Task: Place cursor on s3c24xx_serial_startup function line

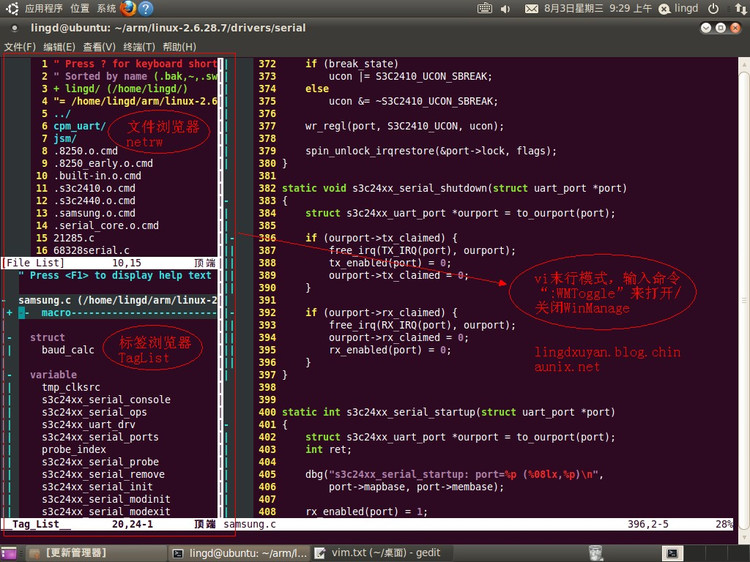Action: click(449, 412)
